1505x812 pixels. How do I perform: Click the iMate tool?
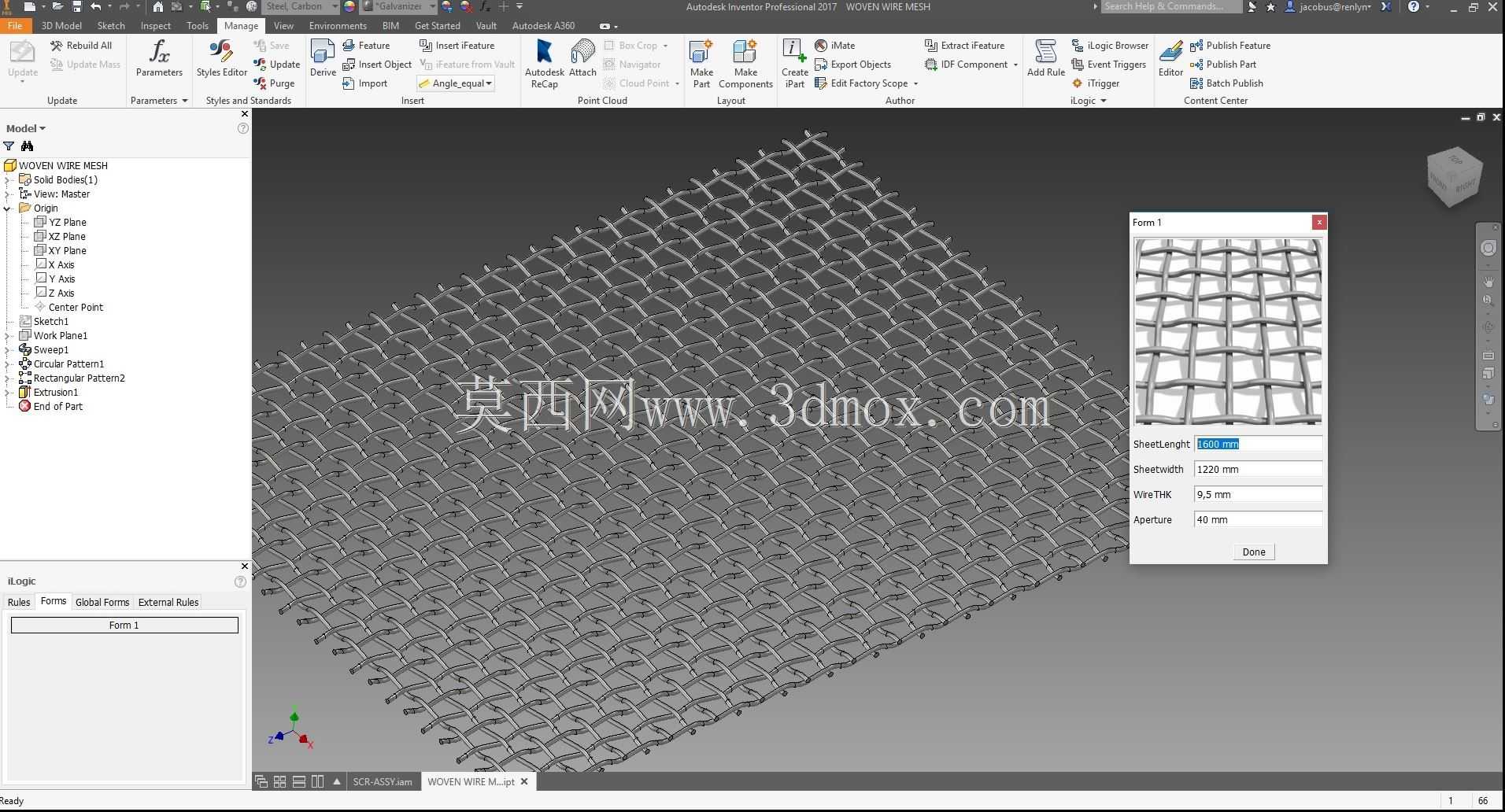(x=834, y=46)
